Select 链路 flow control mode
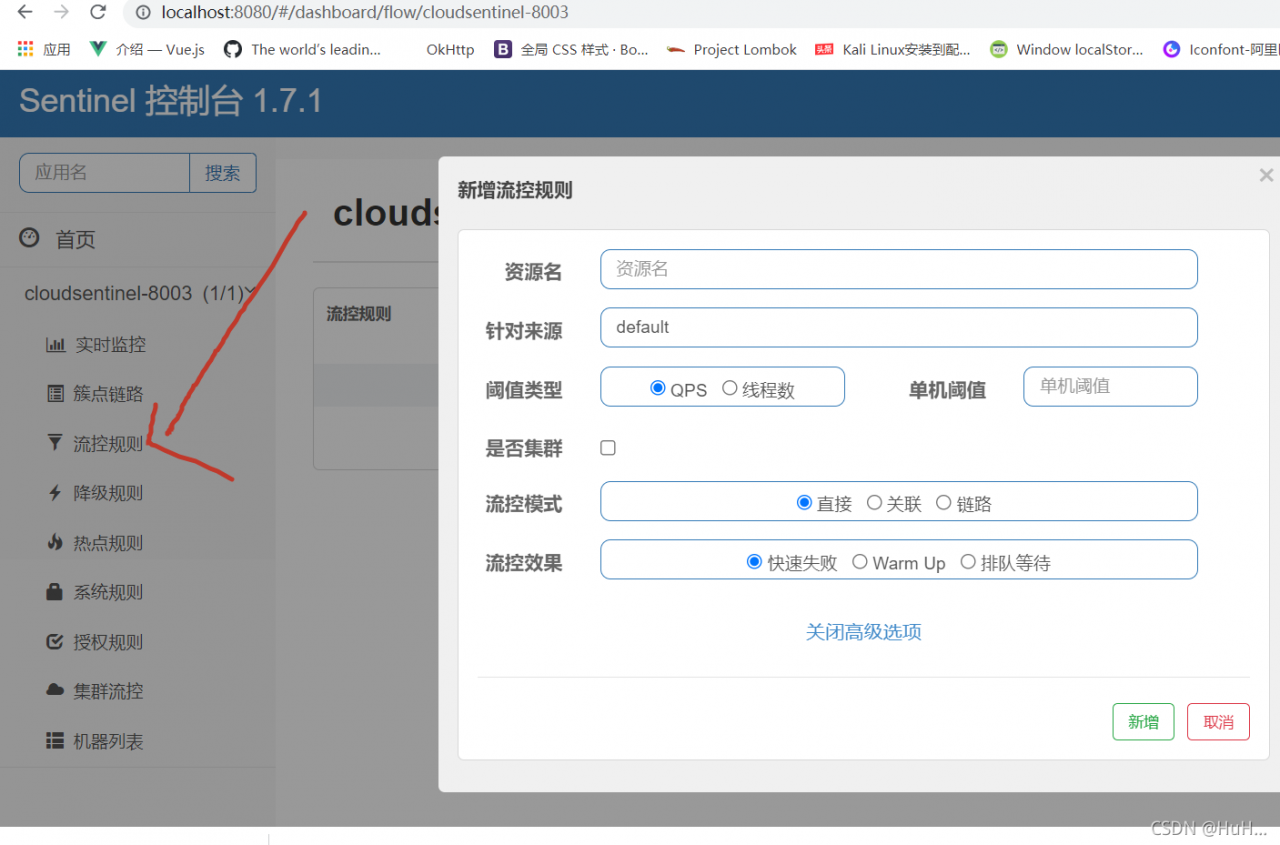1280x845 pixels. 944,503
